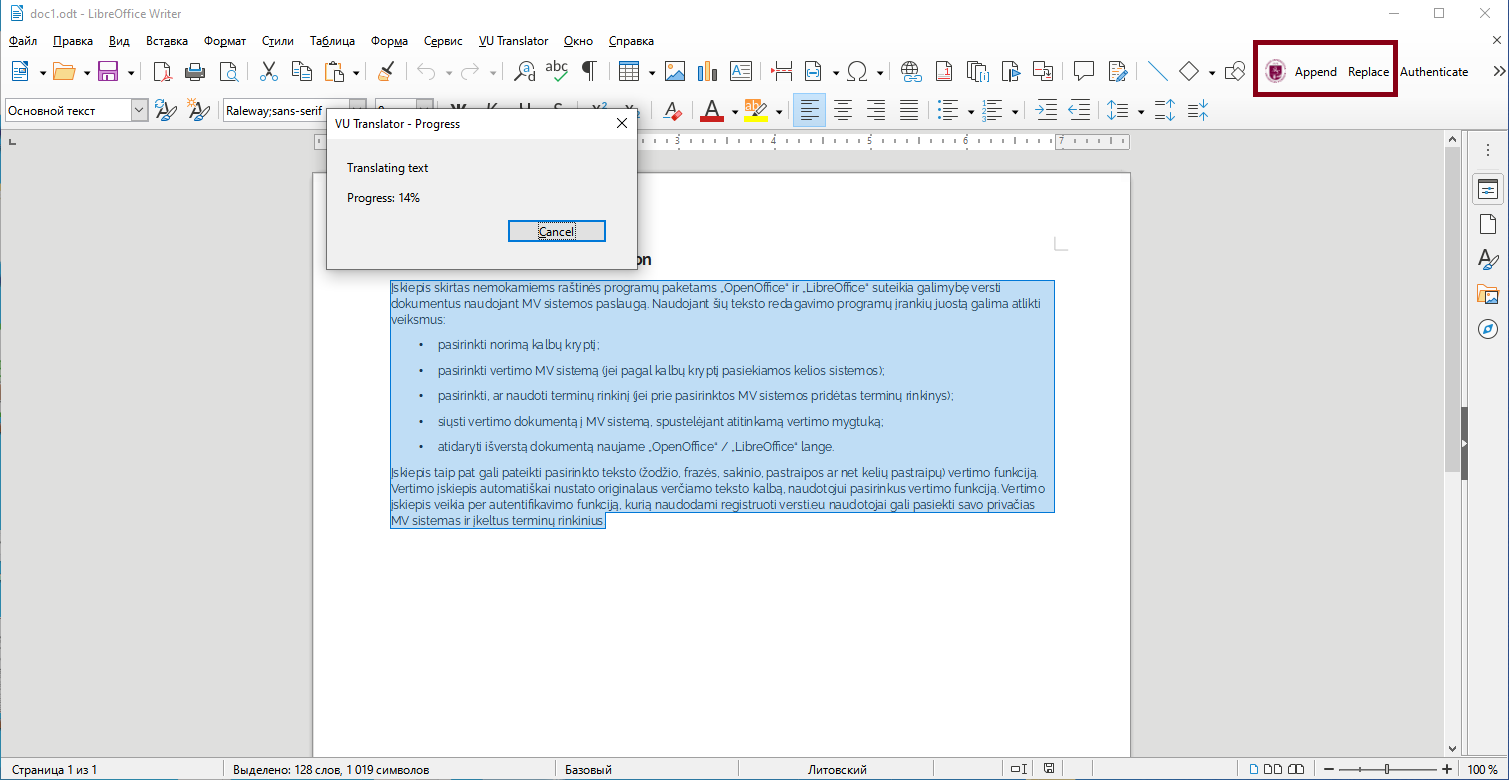Image resolution: width=1509 pixels, height=780 pixels.
Task: Export directly as PDF icon
Action: 162,72
